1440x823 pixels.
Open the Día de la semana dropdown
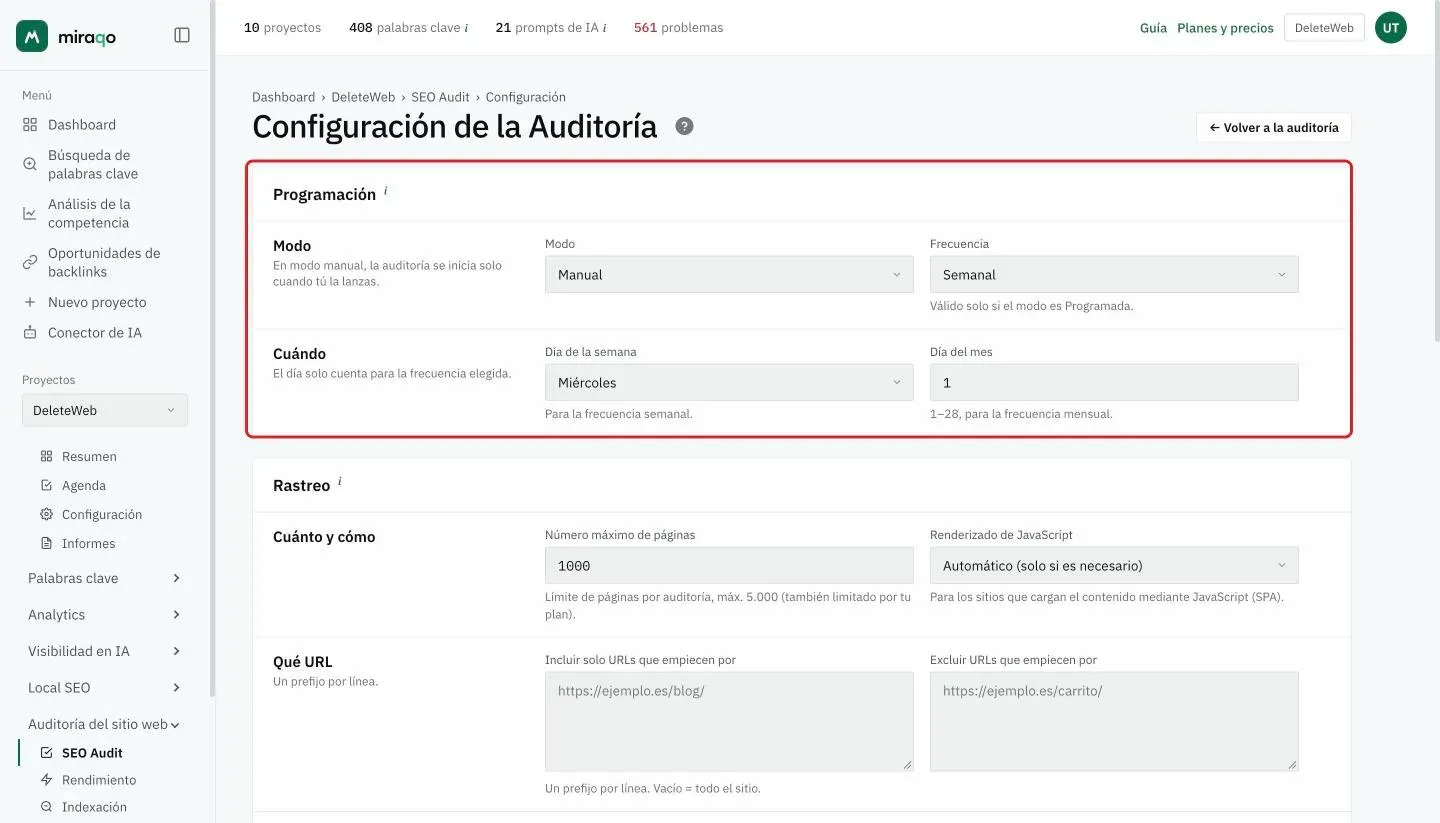[729, 383]
